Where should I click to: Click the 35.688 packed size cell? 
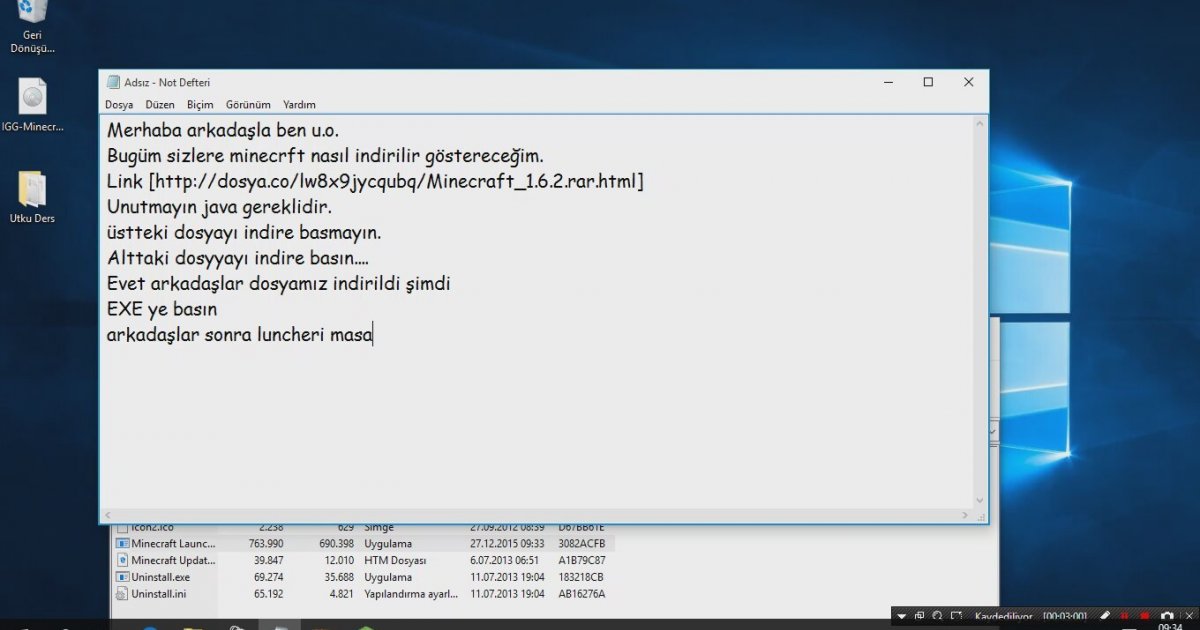[338, 577]
